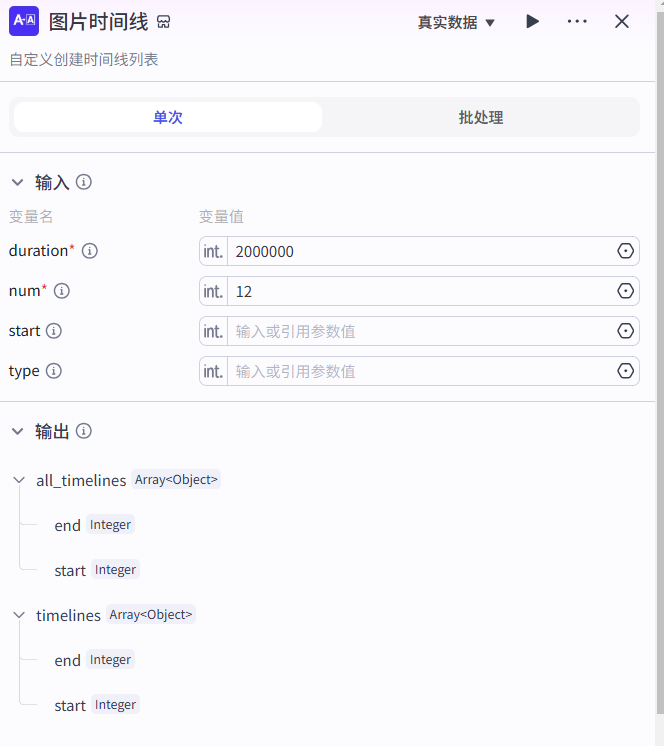The width and height of the screenshot is (664, 746).
Task: Open the 真实数据 dropdown
Action: 456,22
